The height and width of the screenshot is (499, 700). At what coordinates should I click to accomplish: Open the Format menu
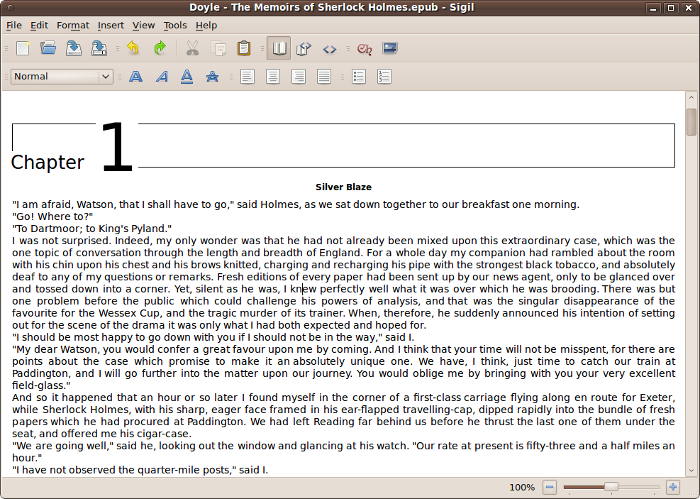pos(73,25)
